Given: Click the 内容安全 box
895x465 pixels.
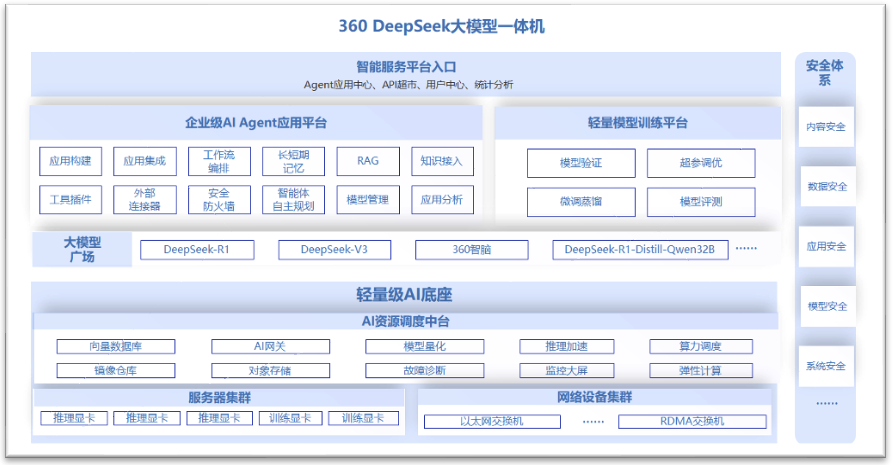Looking at the screenshot, I should tap(826, 127).
